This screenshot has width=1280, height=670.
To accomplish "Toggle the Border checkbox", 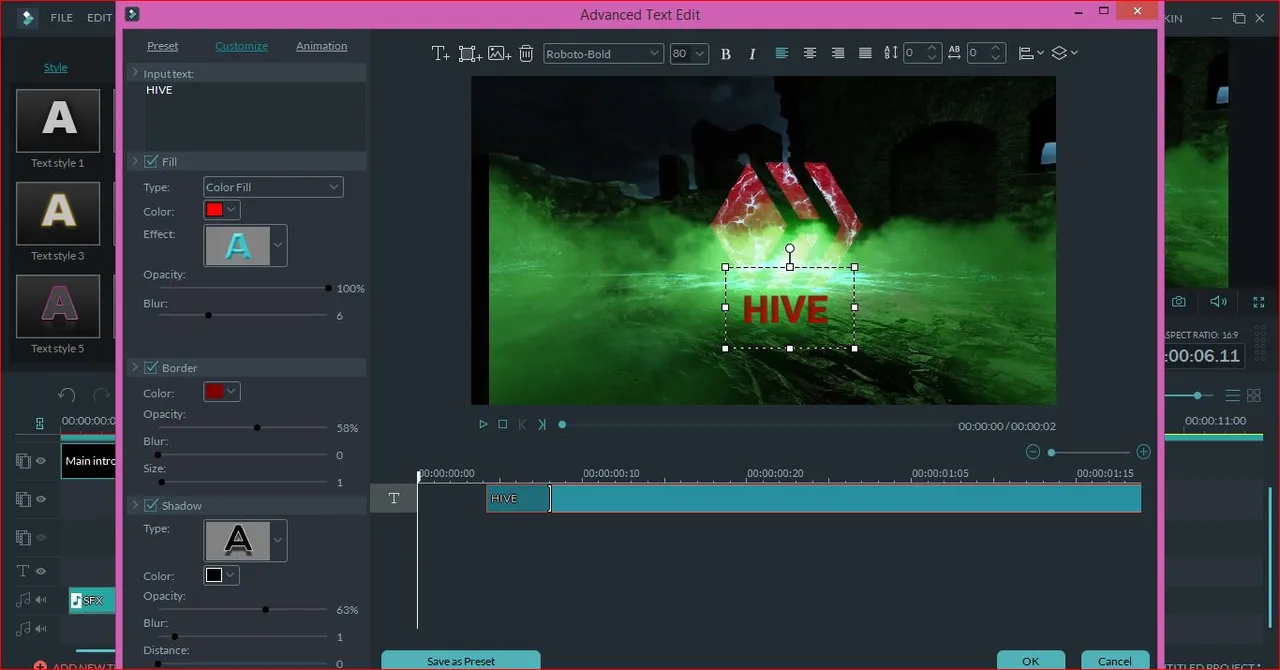I will click(x=151, y=368).
